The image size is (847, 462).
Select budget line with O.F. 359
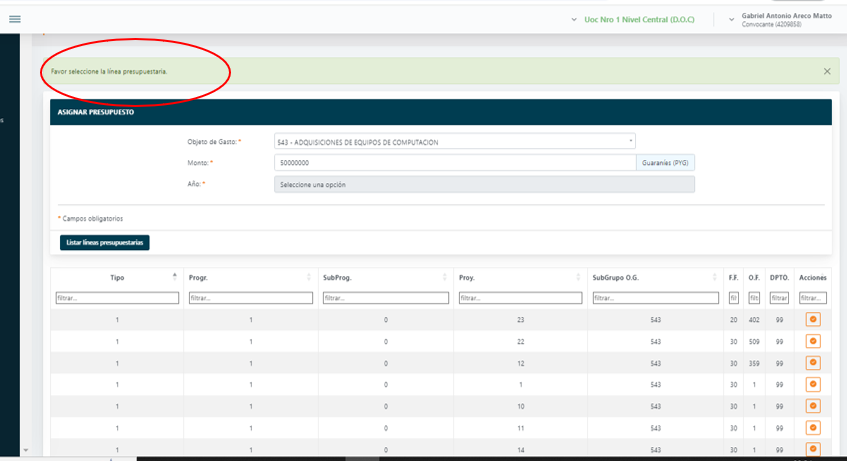click(813, 363)
